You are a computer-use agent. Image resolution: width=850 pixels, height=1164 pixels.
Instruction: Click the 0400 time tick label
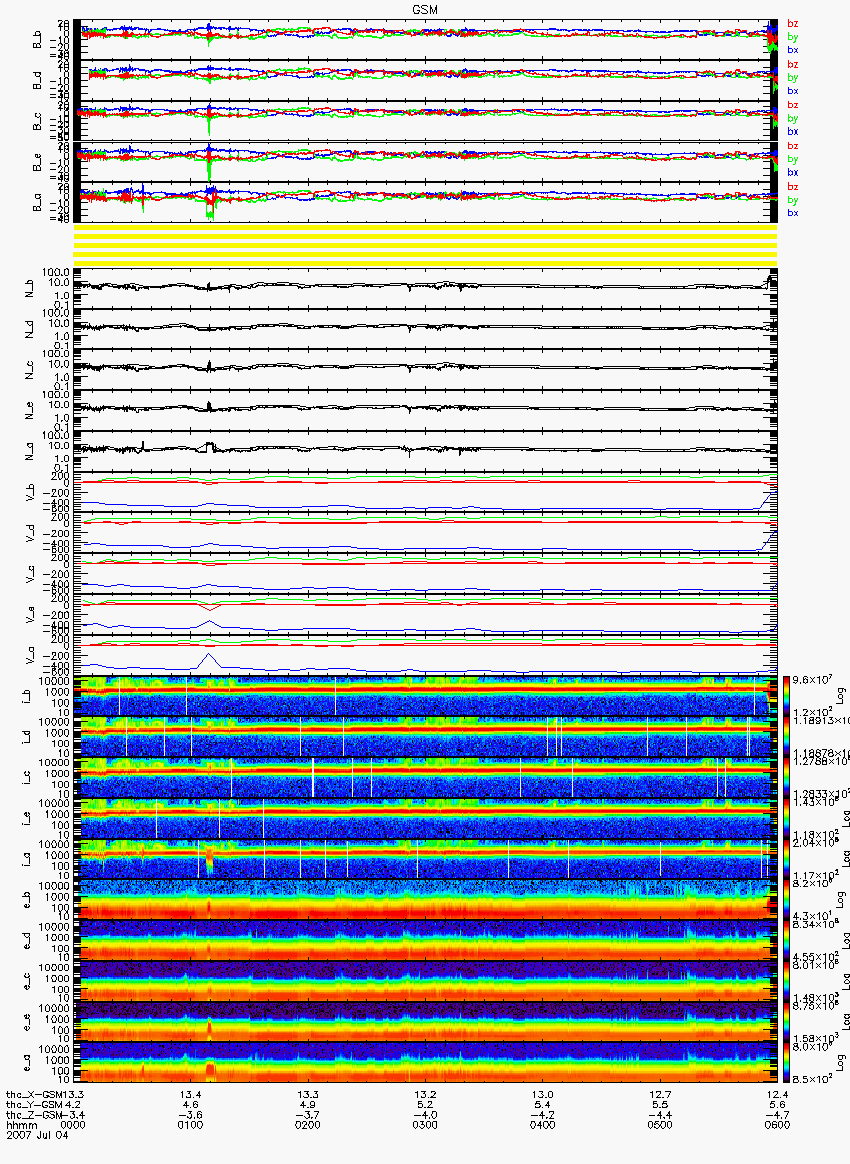(x=543, y=1125)
